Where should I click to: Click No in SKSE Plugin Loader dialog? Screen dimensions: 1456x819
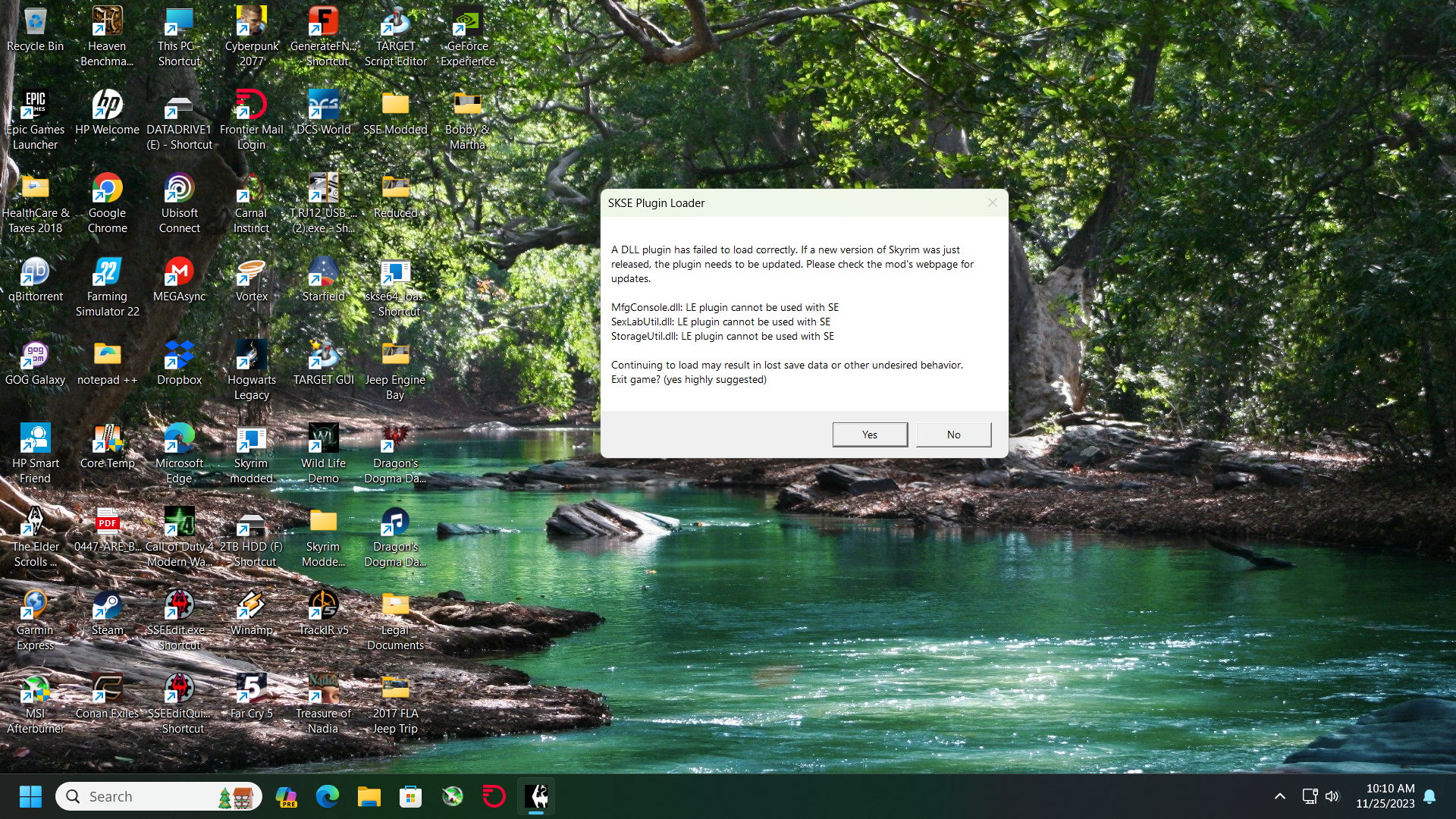[x=953, y=435]
